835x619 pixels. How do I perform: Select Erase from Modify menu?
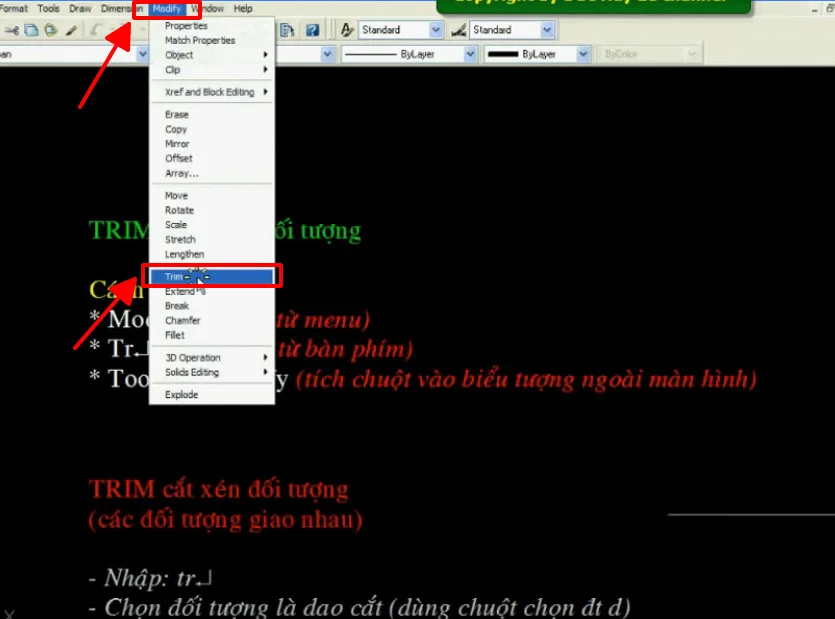point(212,115)
